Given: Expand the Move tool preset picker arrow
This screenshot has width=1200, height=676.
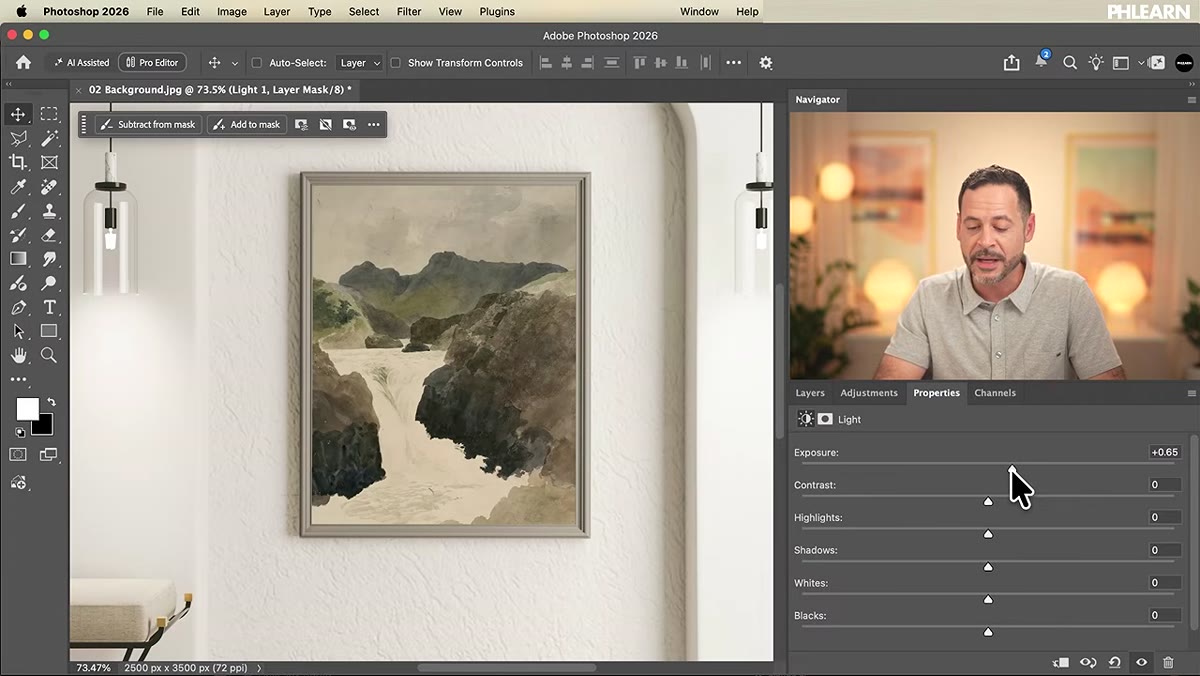Looking at the screenshot, I should coord(235,63).
